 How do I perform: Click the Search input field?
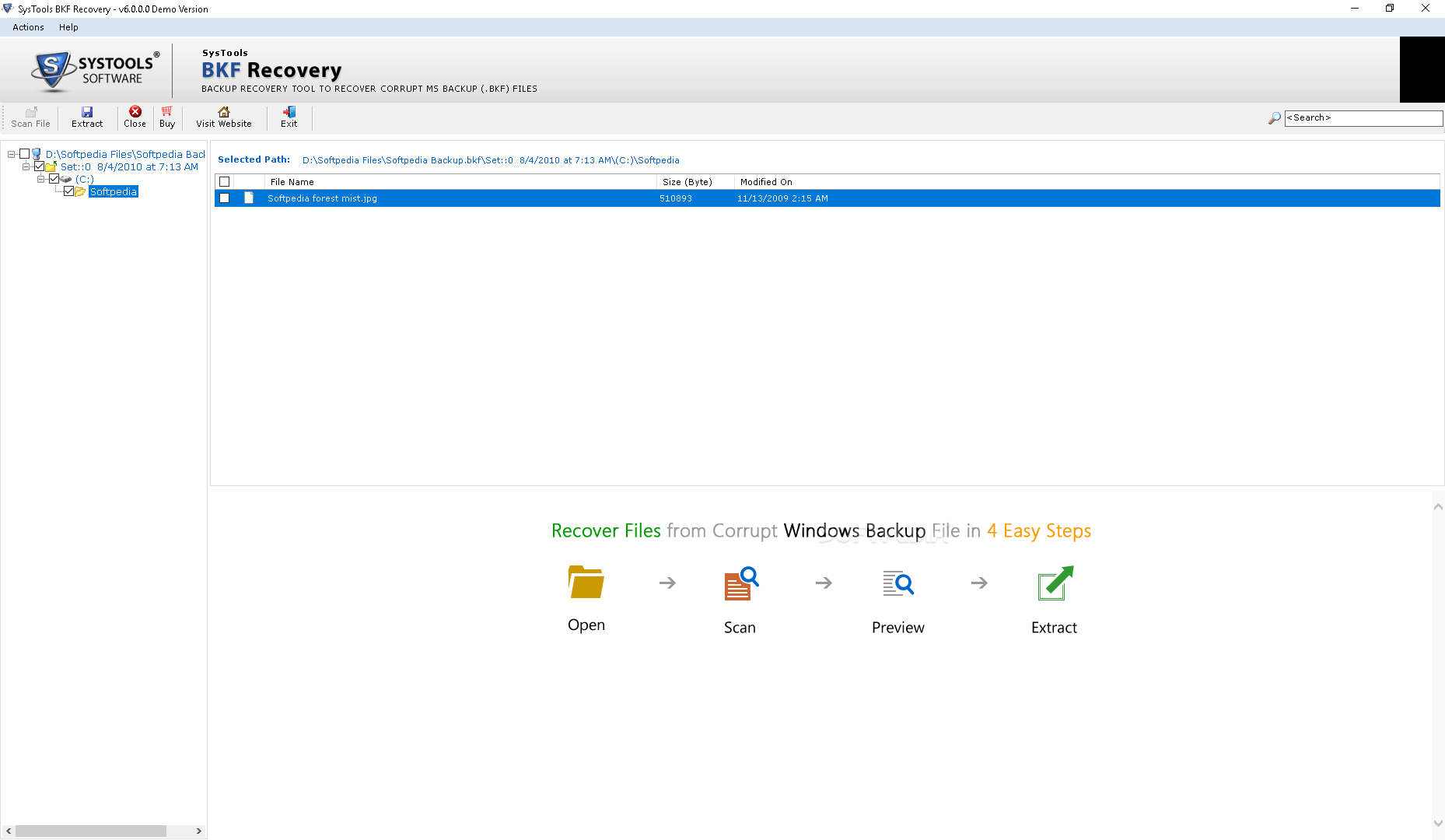(x=1363, y=118)
